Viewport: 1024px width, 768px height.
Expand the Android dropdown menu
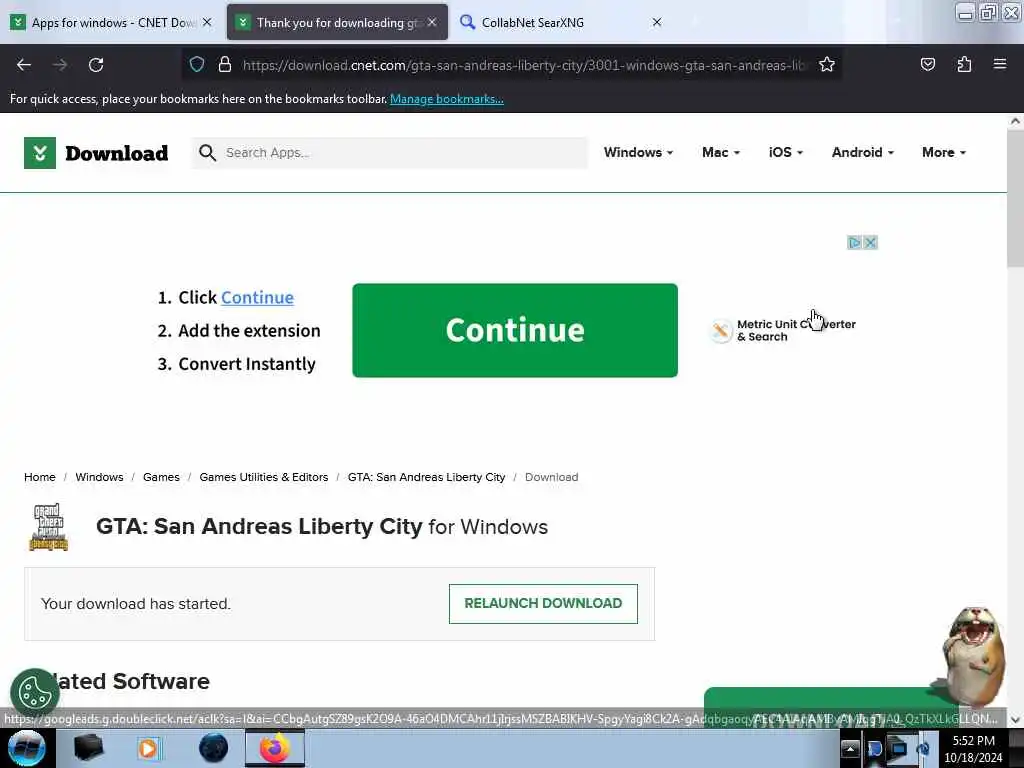(x=862, y=152)
